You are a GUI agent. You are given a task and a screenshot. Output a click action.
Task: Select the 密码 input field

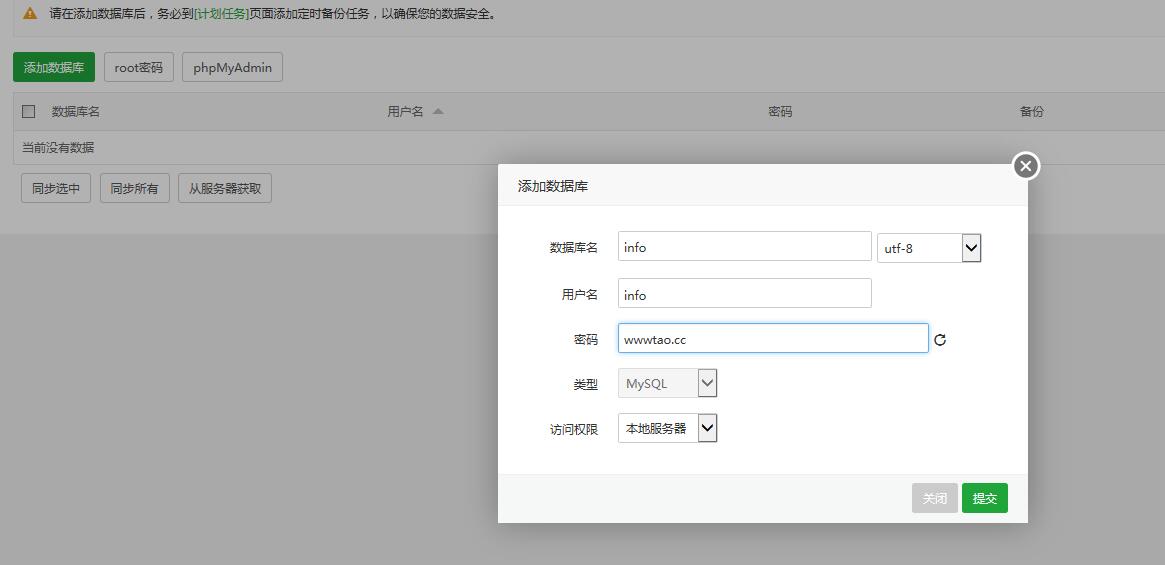tap(772, 339)
